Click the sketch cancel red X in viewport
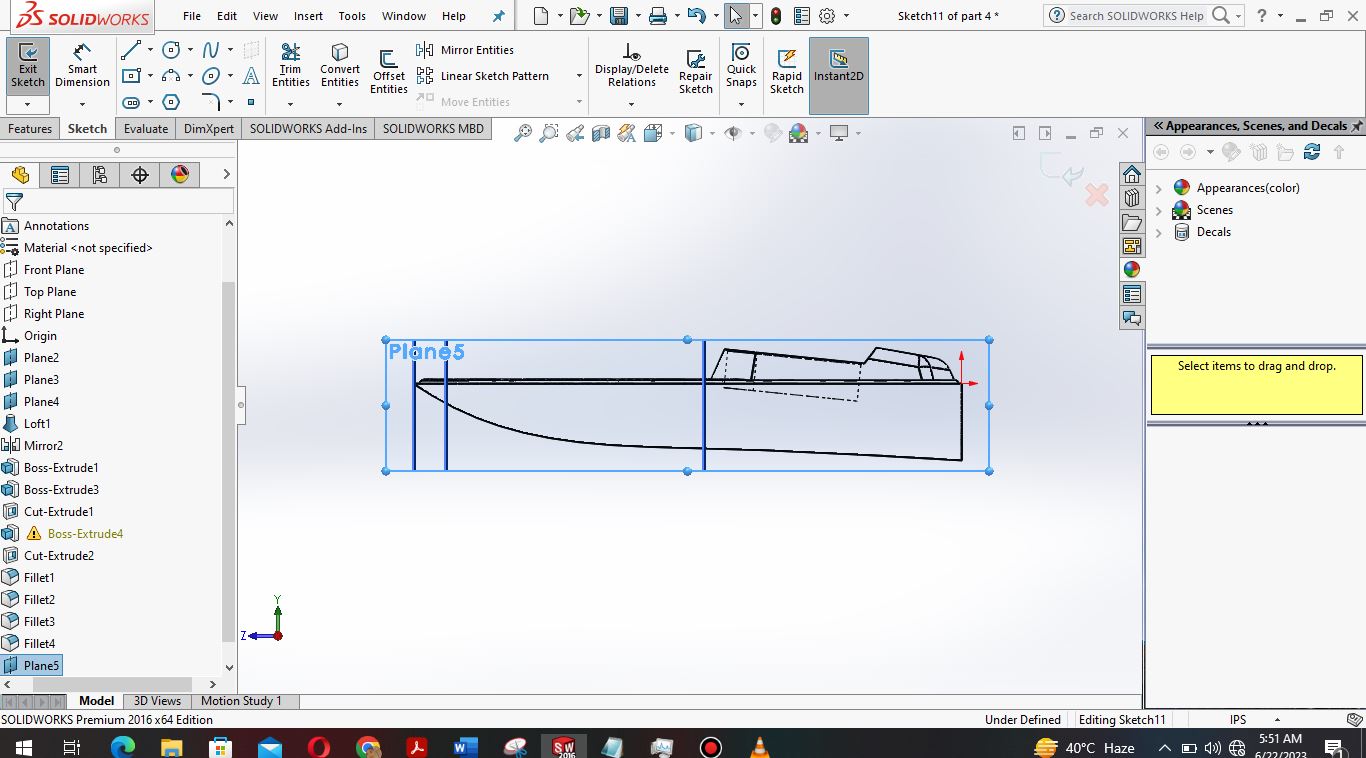1366x758 pixels. coord(1097,194)
